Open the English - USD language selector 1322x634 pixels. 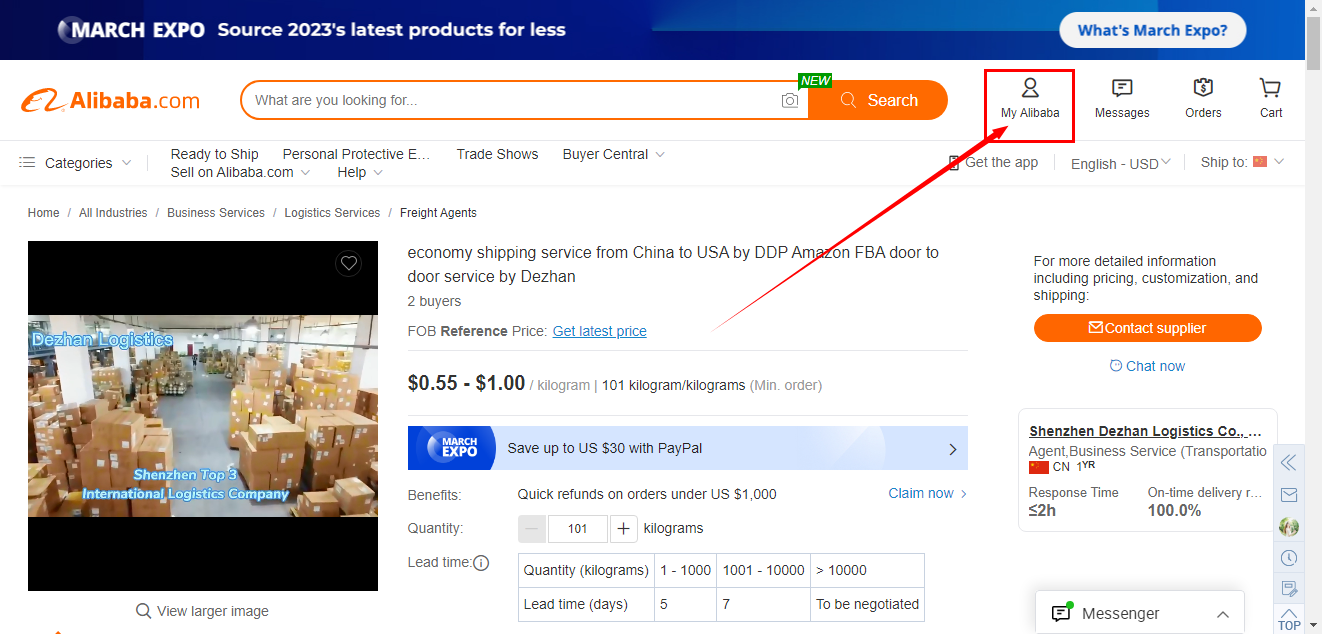[x=1120, y=164]
